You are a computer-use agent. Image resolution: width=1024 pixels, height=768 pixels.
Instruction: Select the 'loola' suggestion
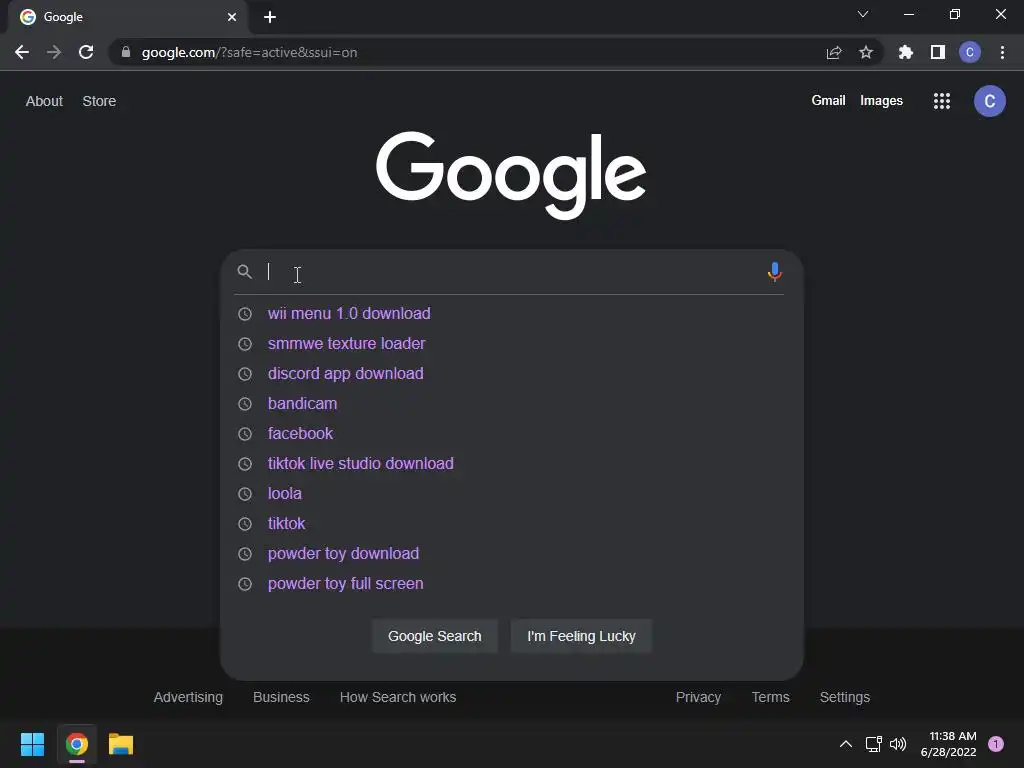pyautogui.click(x=285, y=494)
